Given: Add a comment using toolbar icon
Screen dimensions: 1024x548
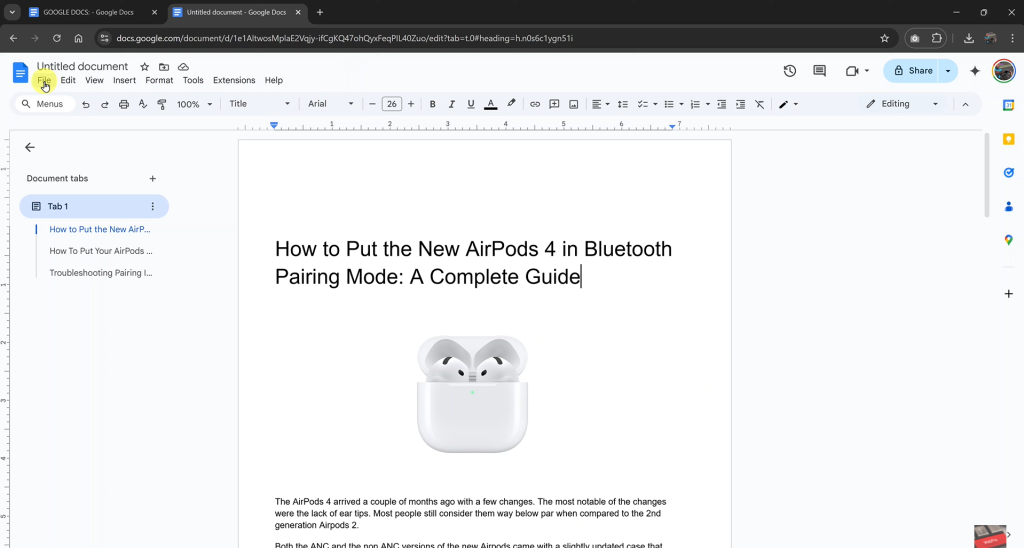Looking at the screenshot, I should (x=554, y=104).
